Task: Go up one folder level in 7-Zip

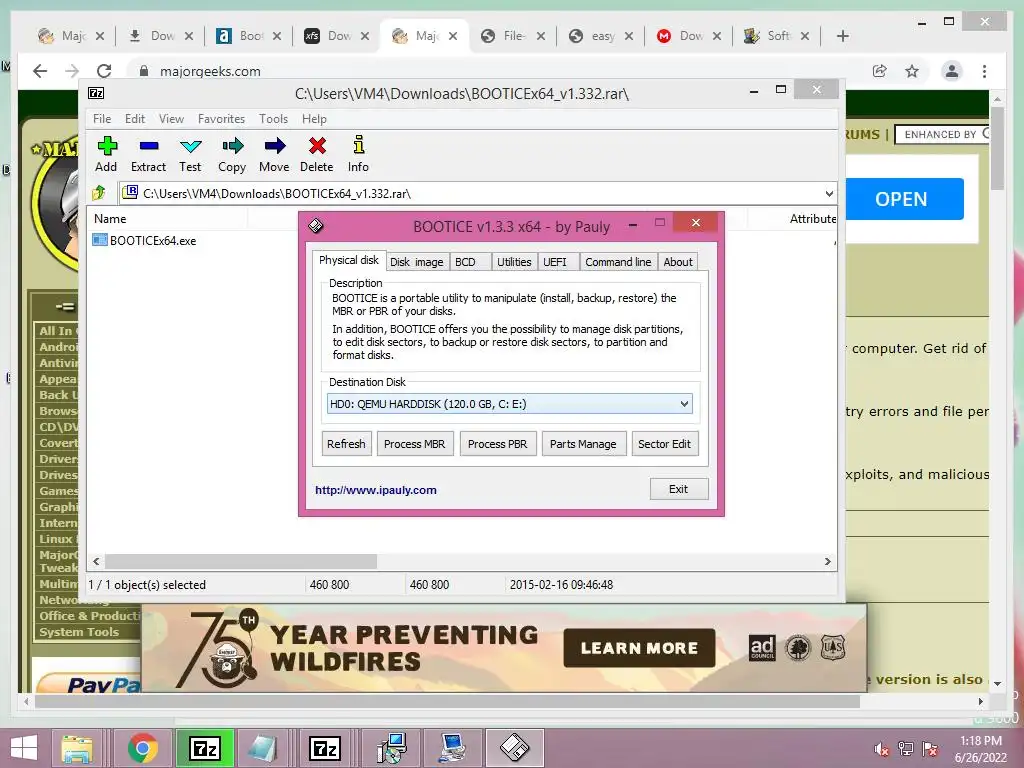Action: (99, 193)
